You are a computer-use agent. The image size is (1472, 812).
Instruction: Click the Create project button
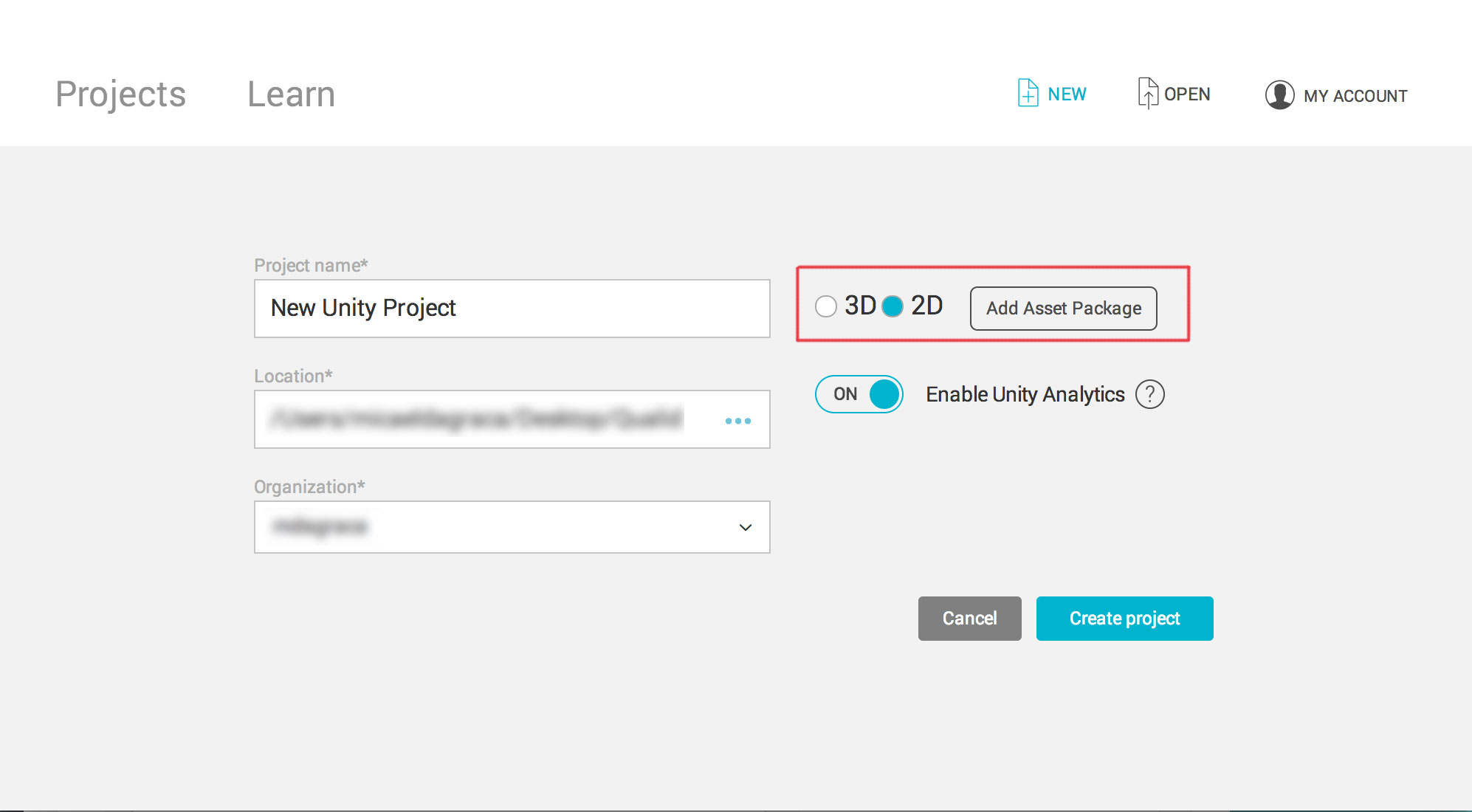[1125, 619]
